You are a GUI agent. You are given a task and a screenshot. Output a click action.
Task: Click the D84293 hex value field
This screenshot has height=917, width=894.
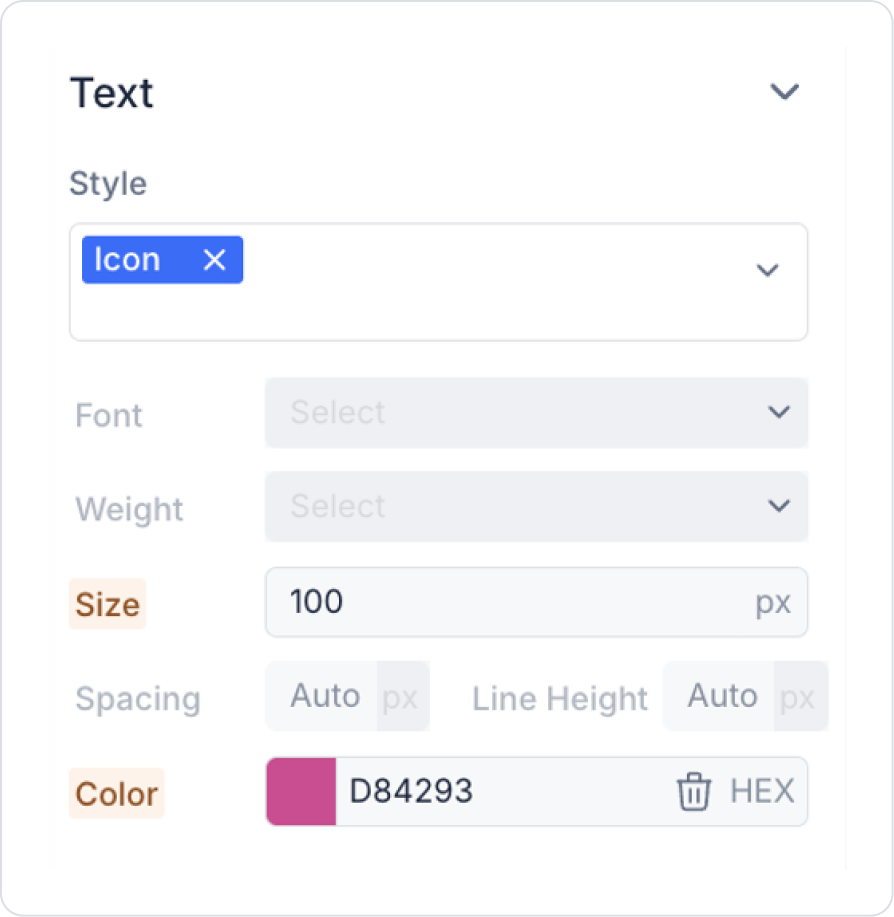point(480,791)
